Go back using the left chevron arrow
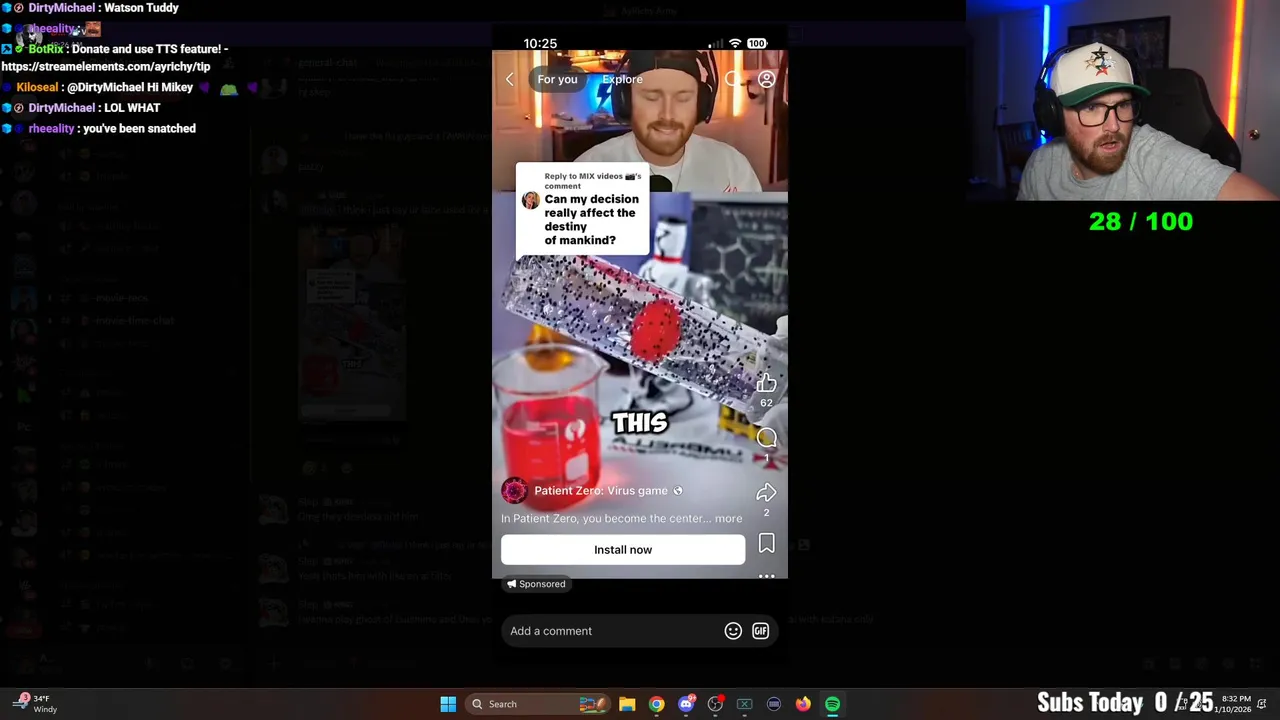The height and width of the screenshot is (720, 1280). [510, 79]
